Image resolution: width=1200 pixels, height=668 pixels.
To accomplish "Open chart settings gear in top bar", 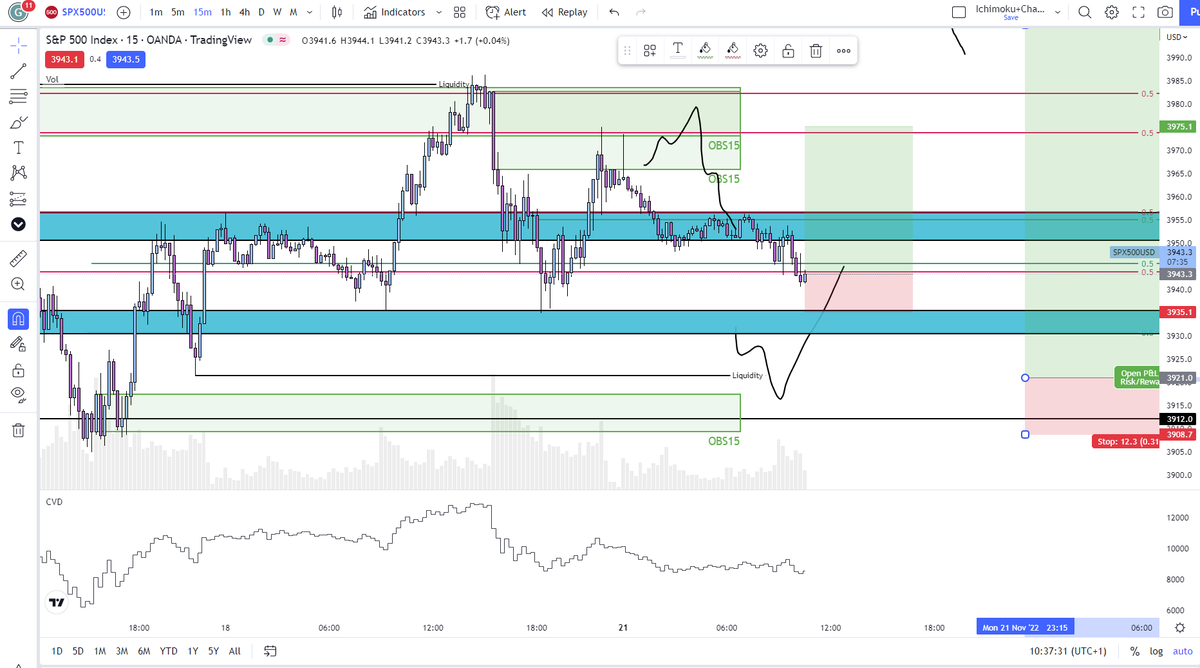I will point(1112,12).
